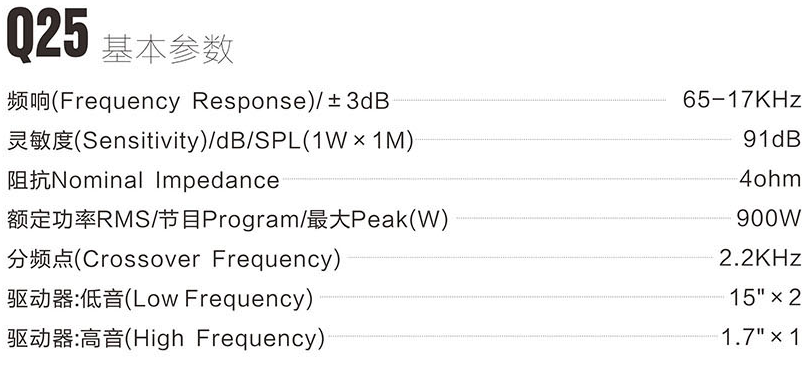This screenshot has height=377, width=806.
Task: Select the Crossover Frequency label
Action: (174, 259)
